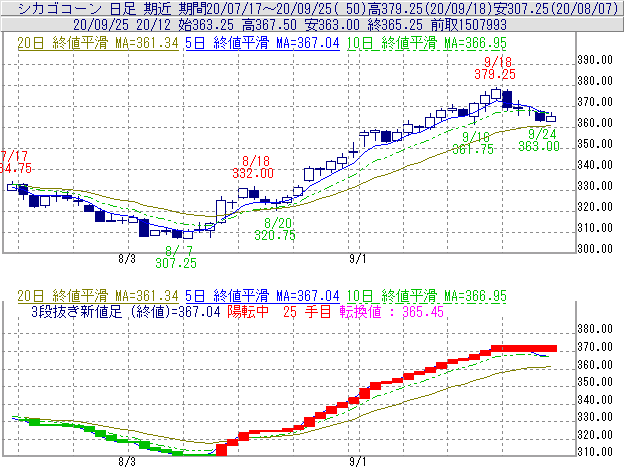
Task: Click the 9/1 date label under 新値足 chart
Action: [x=358, y=462]
